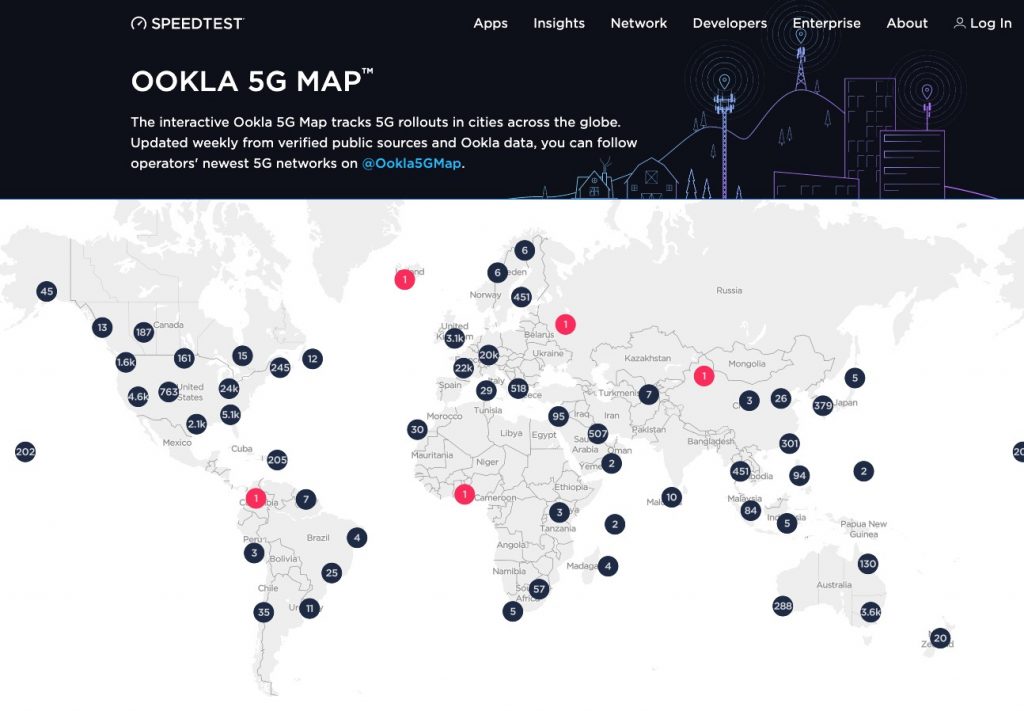1024x711 pixels.
Task: Select the 518 marker near Greece
Action: (518, 388)
